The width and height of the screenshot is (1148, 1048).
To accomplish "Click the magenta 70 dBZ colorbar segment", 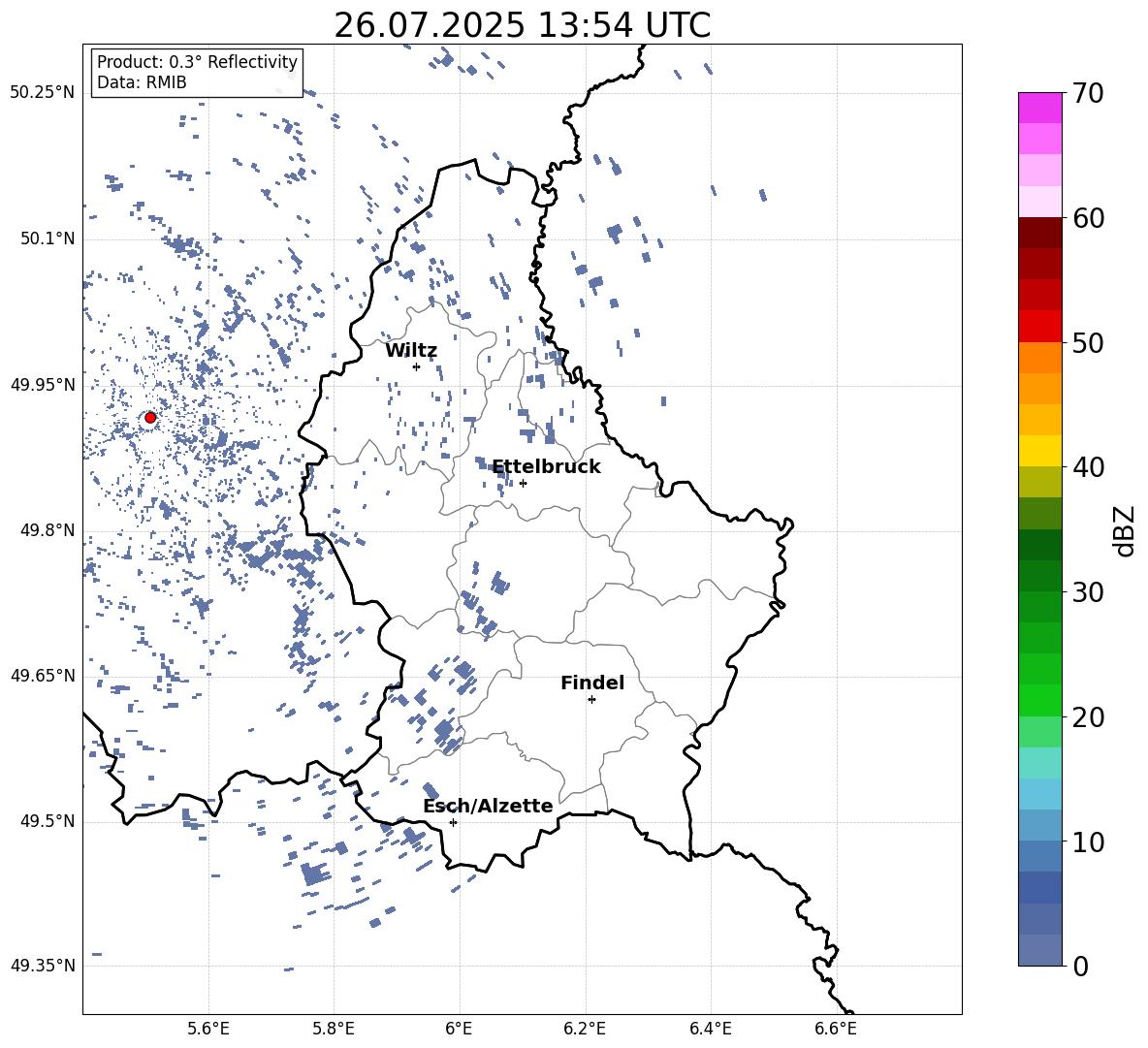I will [x=1039, y=108].
